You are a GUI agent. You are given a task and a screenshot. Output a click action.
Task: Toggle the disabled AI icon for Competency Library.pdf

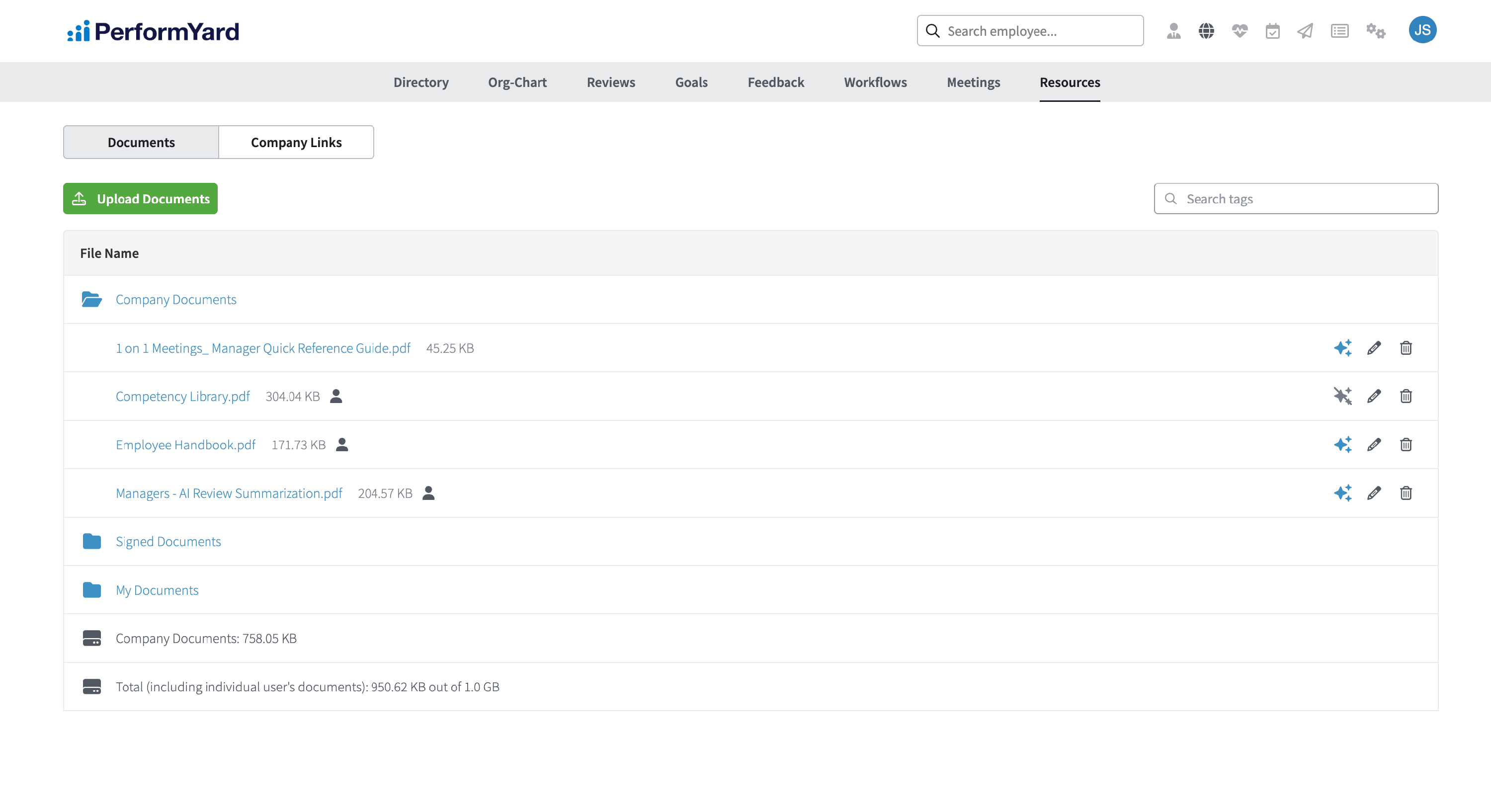pyautogui.click(x=1342, y=396)
